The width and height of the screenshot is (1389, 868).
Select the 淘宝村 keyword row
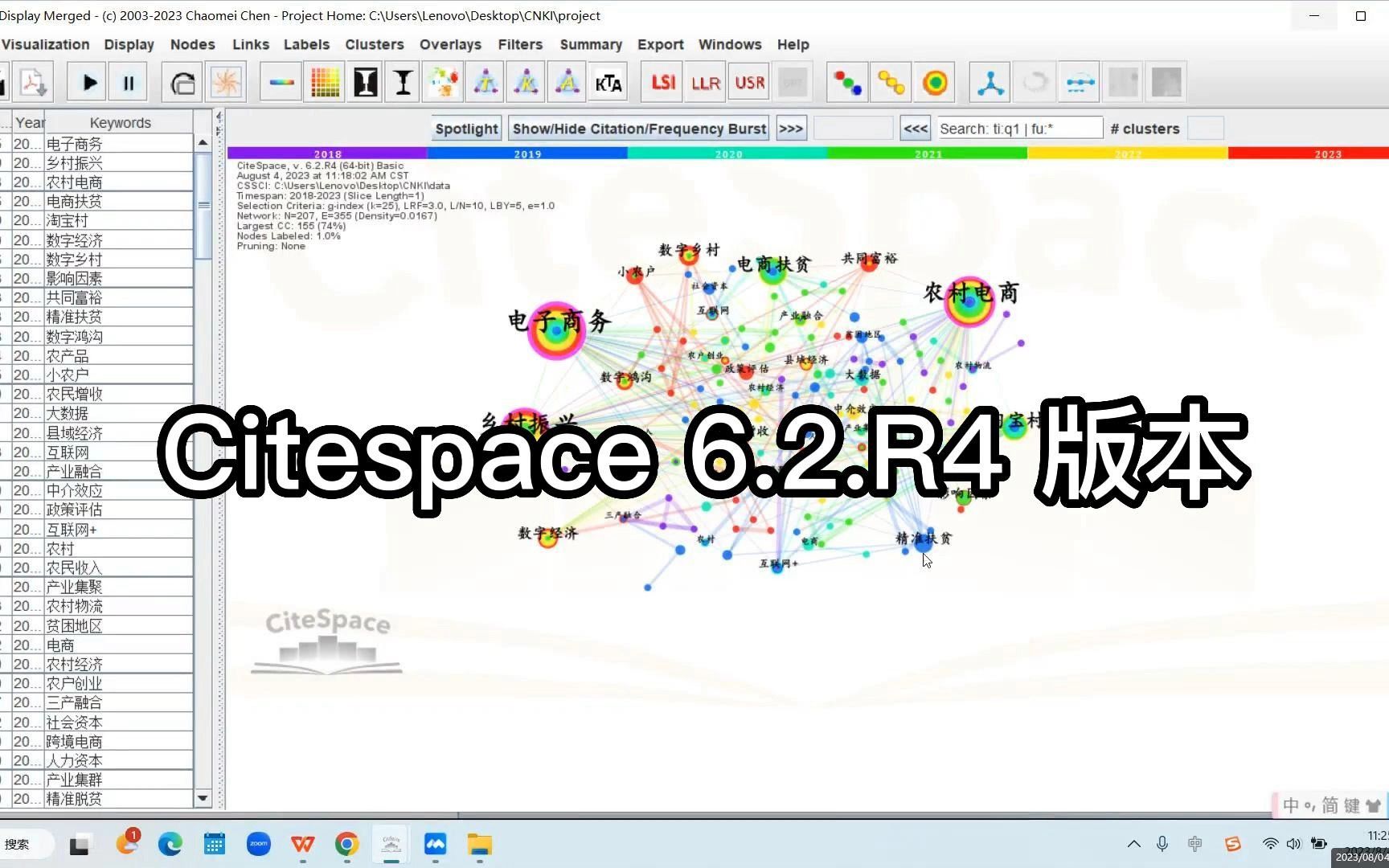(96, 220)
